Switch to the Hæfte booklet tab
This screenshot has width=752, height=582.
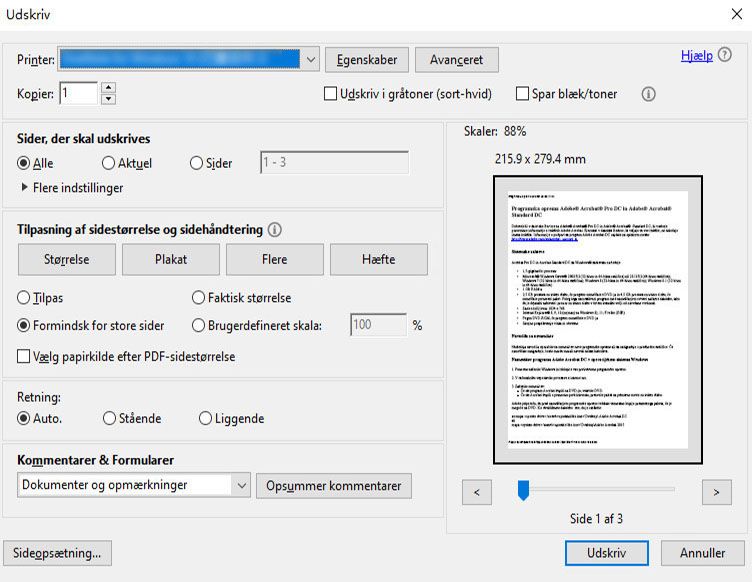[379, 259]
